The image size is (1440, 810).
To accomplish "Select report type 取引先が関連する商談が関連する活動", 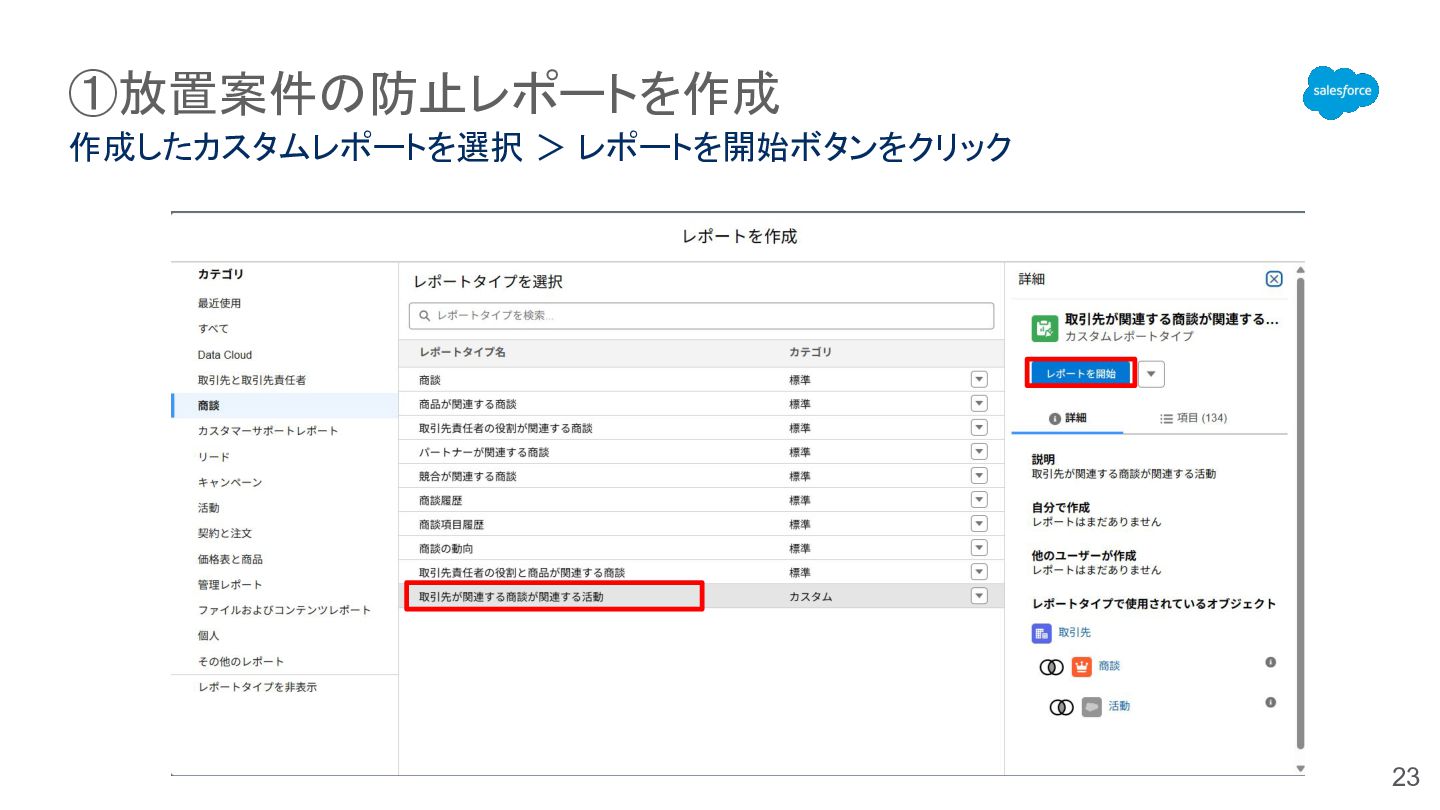I will pyautogui.click(x=512, y=596).
